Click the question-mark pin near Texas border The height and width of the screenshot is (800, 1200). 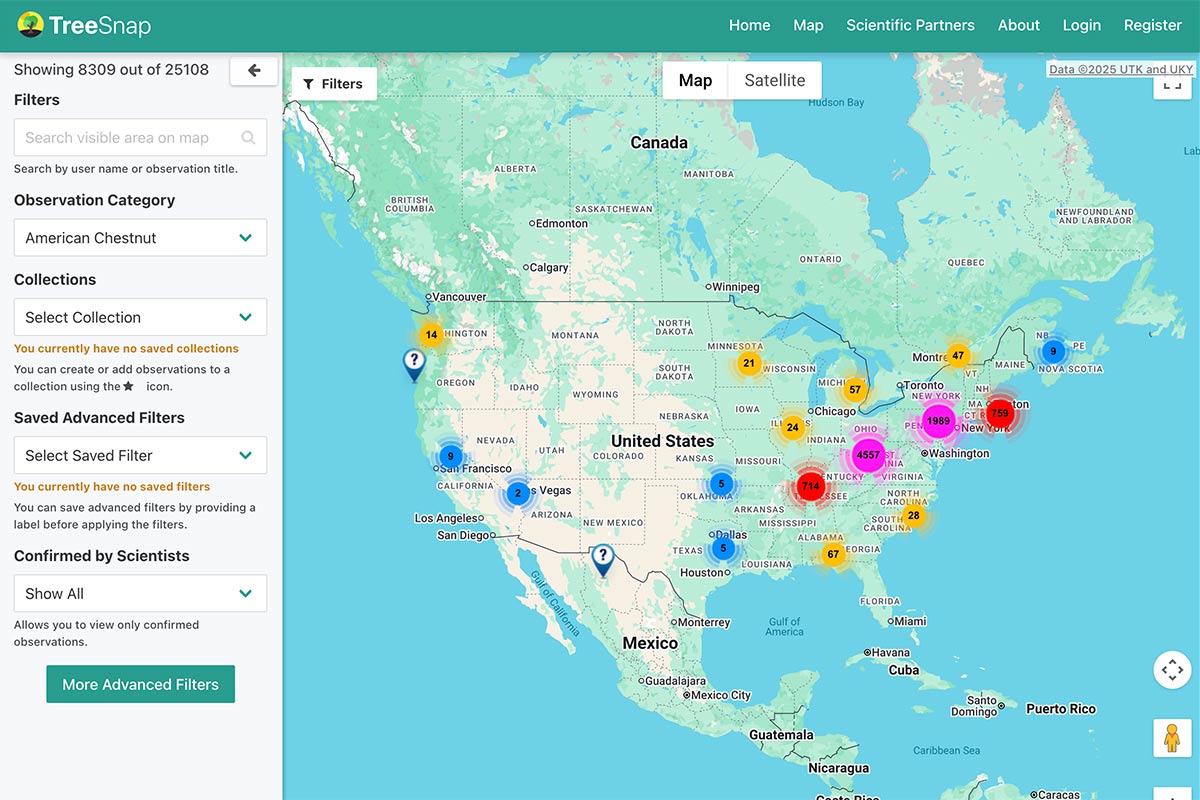(x=602, y=558)
